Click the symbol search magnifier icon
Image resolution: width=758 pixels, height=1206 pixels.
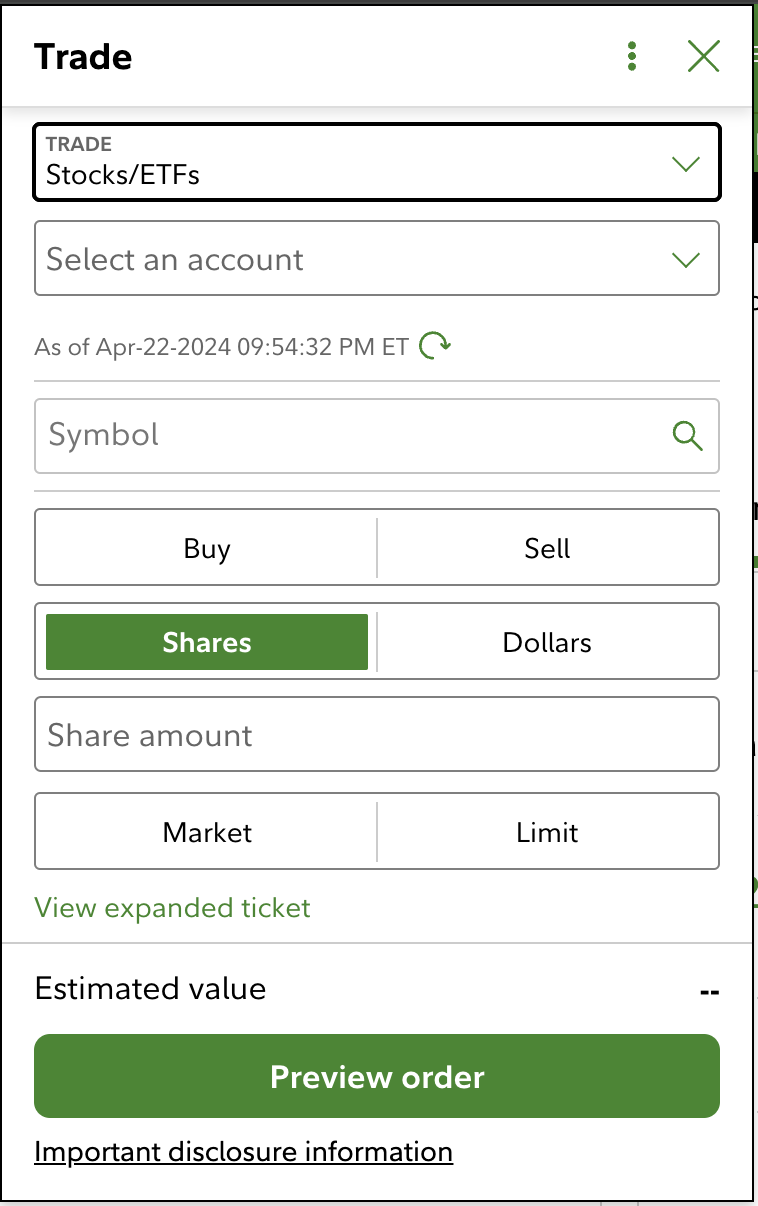point(687,435)
